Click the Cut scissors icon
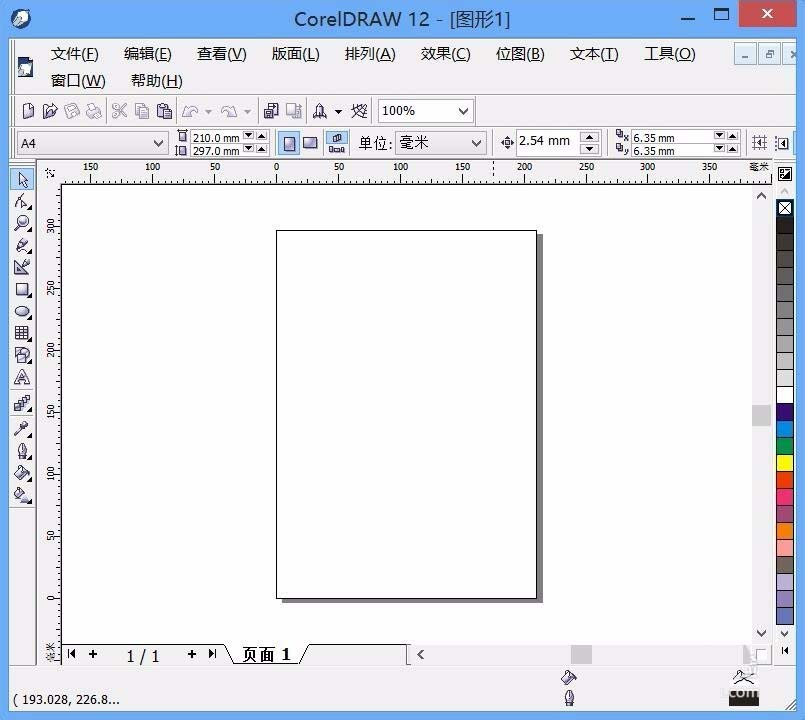Image resolution: width=805 pixels, height=720 pixels. click(119, 110)
